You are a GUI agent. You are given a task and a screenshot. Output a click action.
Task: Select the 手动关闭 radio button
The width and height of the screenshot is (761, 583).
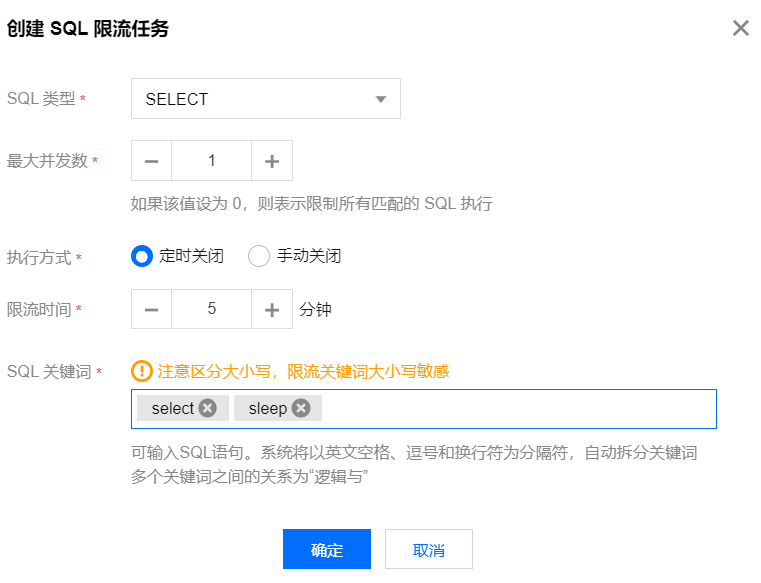(259, 256)
